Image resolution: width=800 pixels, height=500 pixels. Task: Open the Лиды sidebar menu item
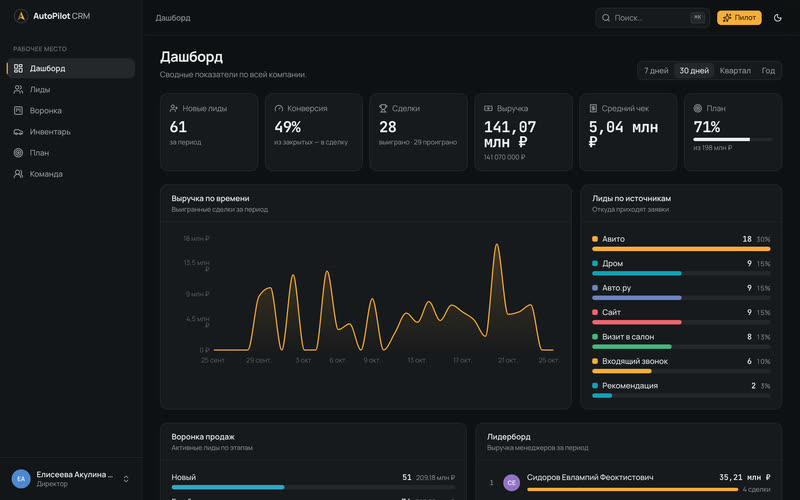(71, 89)
